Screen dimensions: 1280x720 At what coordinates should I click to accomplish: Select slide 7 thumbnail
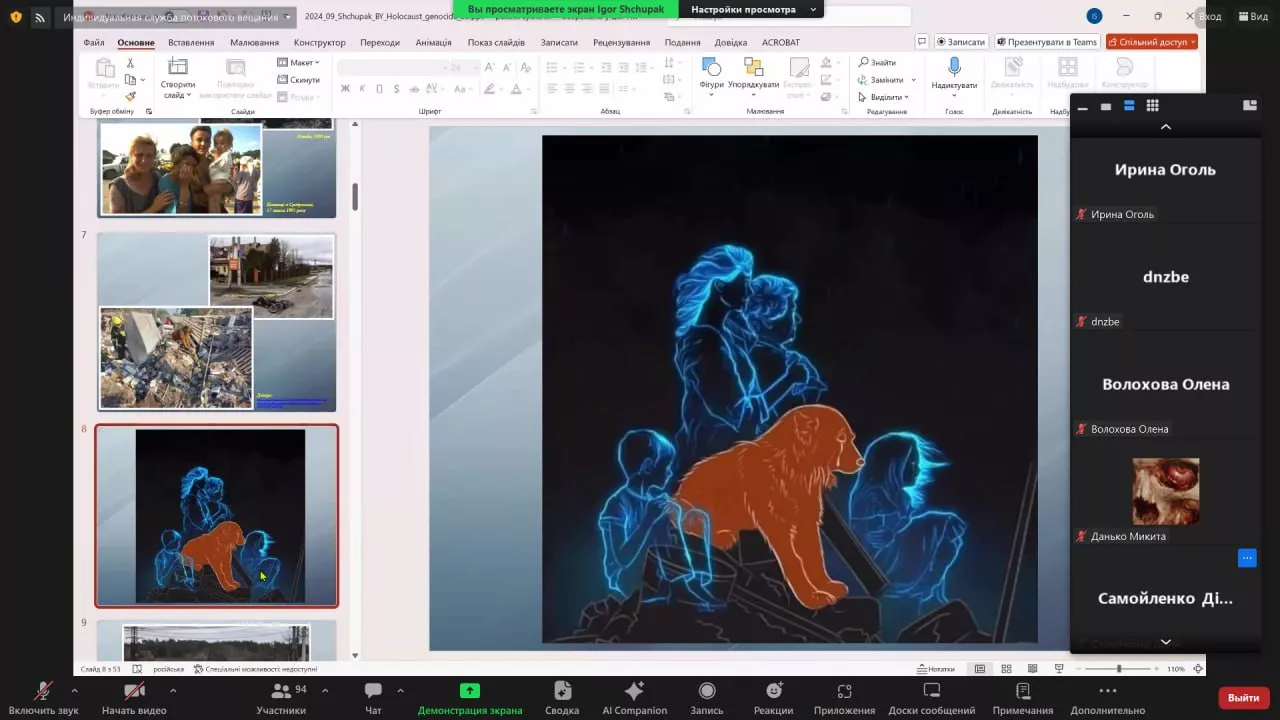[x=216, y=322]
